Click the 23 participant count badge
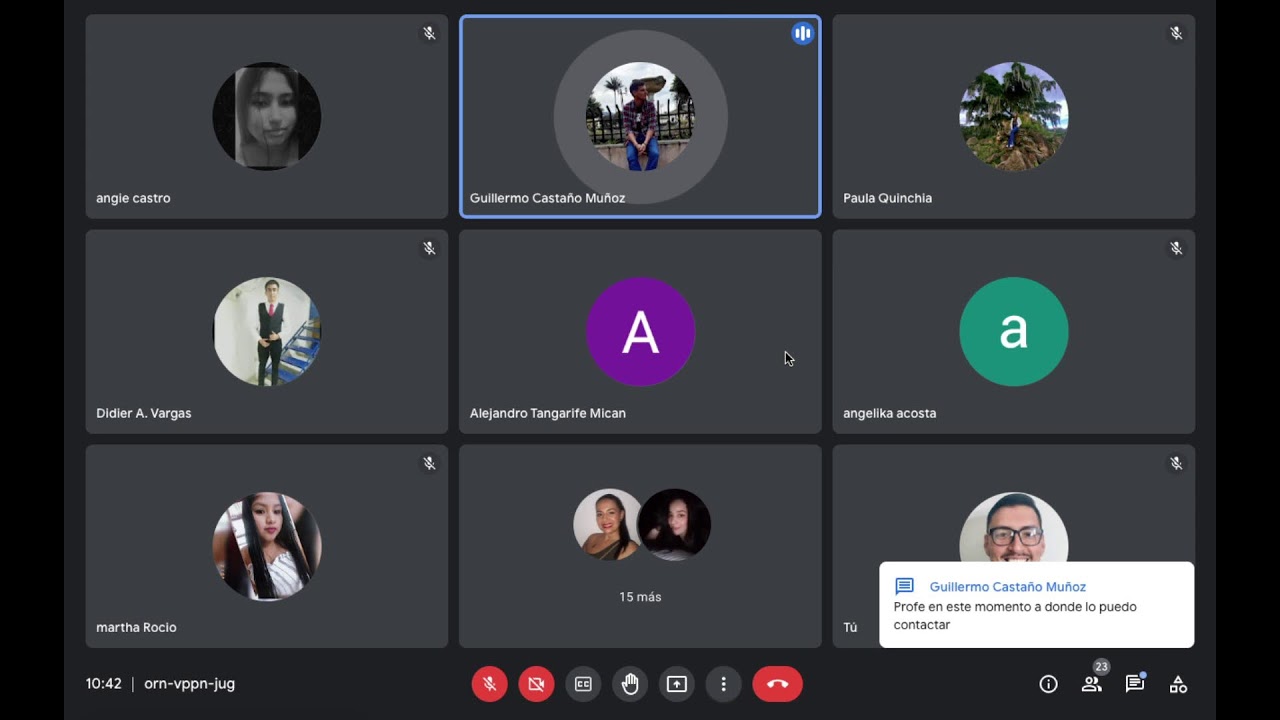Screen dimensions: 1280x720 click(1101, 667)
